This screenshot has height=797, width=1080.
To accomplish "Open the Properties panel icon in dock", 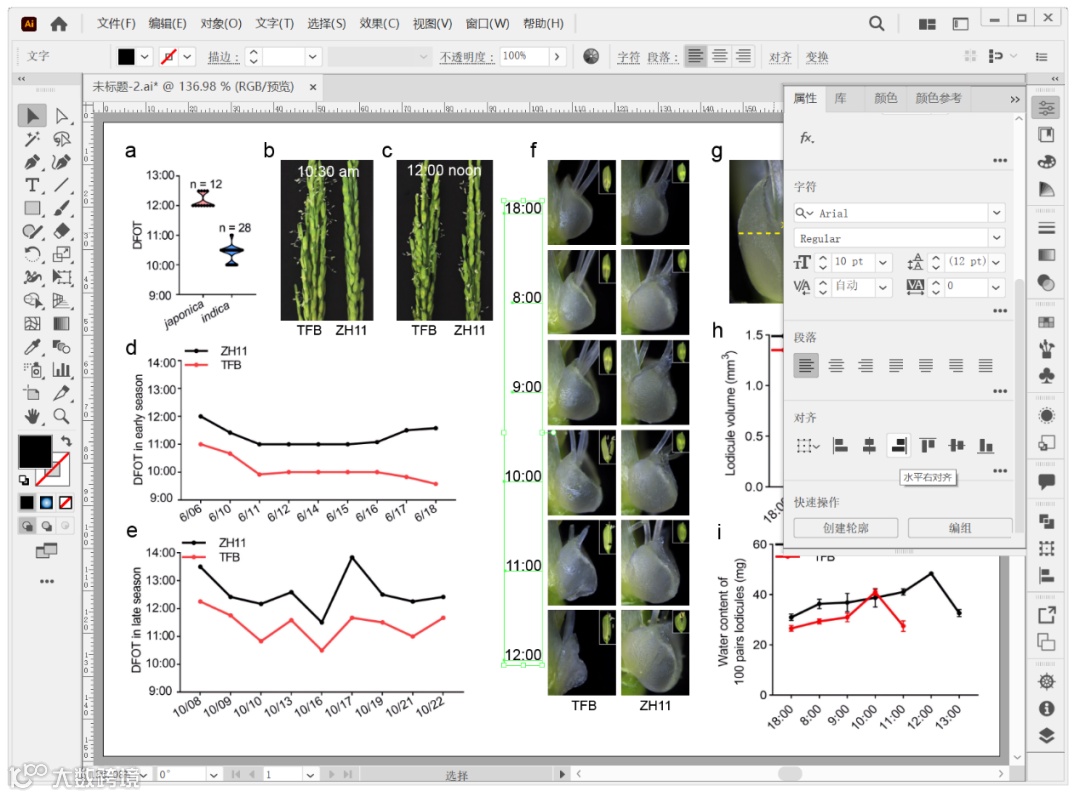I will [1046, 108].
